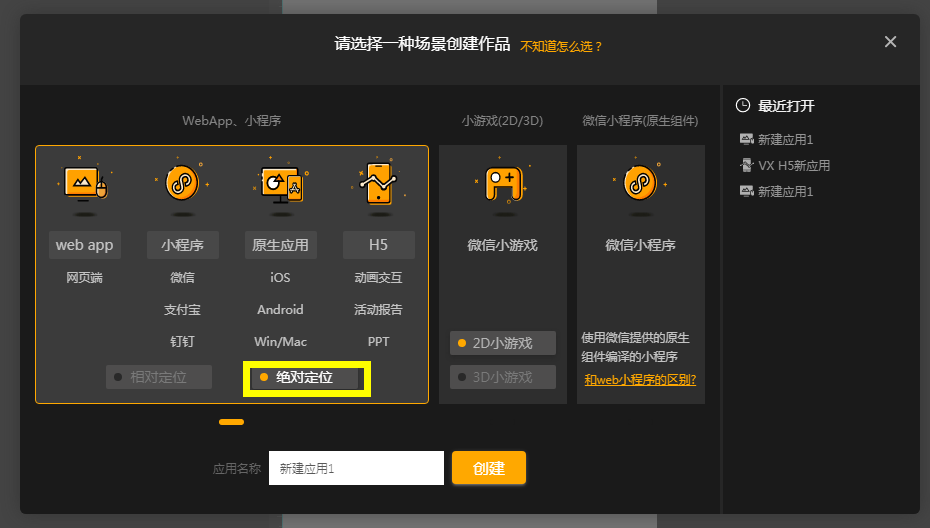Click the 小游戏(2D/3D) heading
Image resolution: width=930 pixels, height=528 pixels.
(502, 120)
